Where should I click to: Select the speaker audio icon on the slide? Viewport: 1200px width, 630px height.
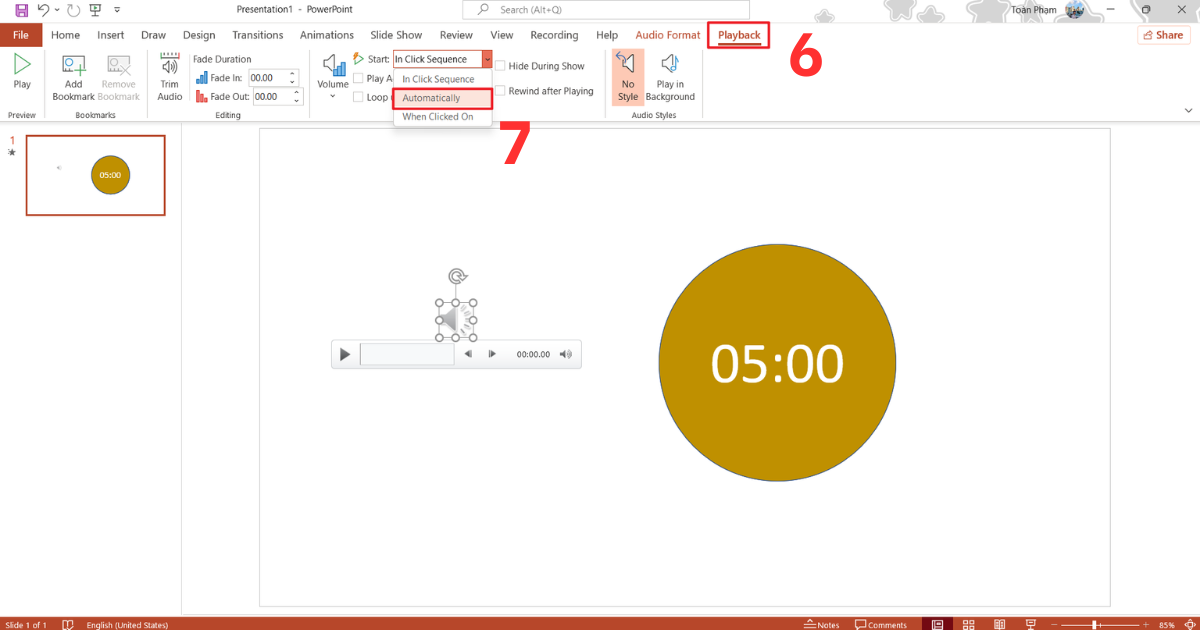click(456, 319)
